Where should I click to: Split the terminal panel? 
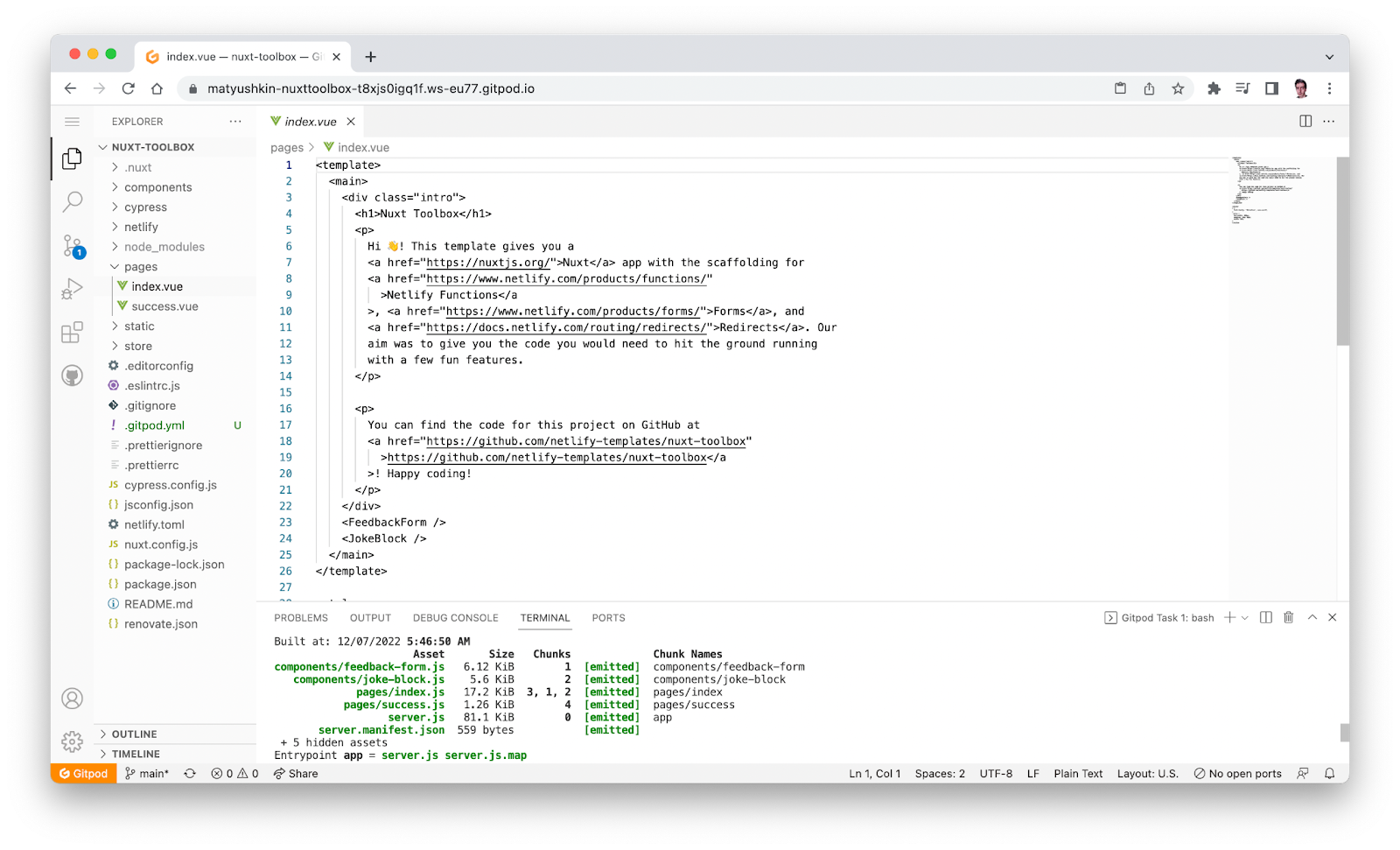tap(1266, 618)
